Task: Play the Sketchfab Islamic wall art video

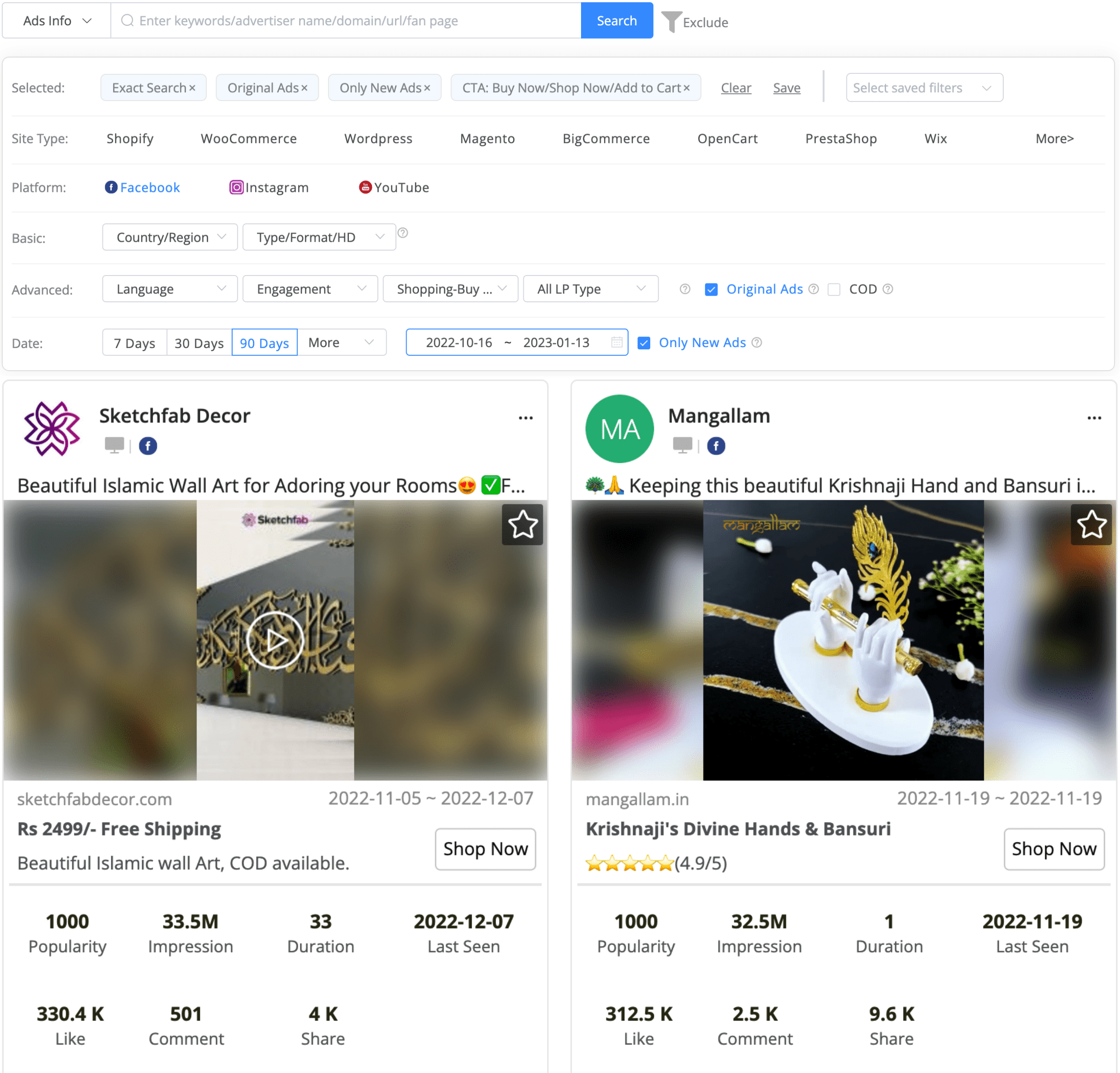Action: (x=275, y=641)
